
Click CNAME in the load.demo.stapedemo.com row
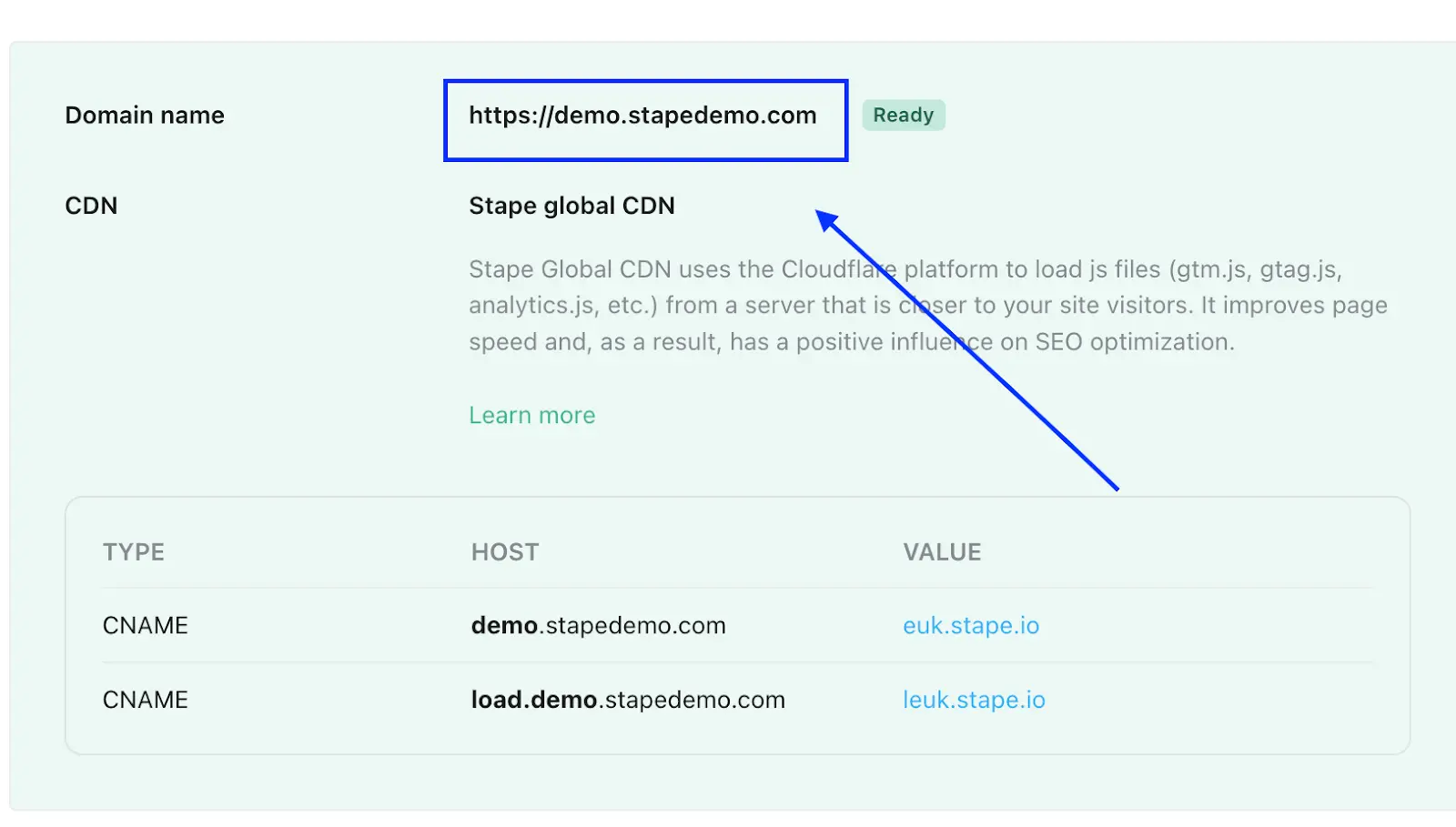point(146,700)
